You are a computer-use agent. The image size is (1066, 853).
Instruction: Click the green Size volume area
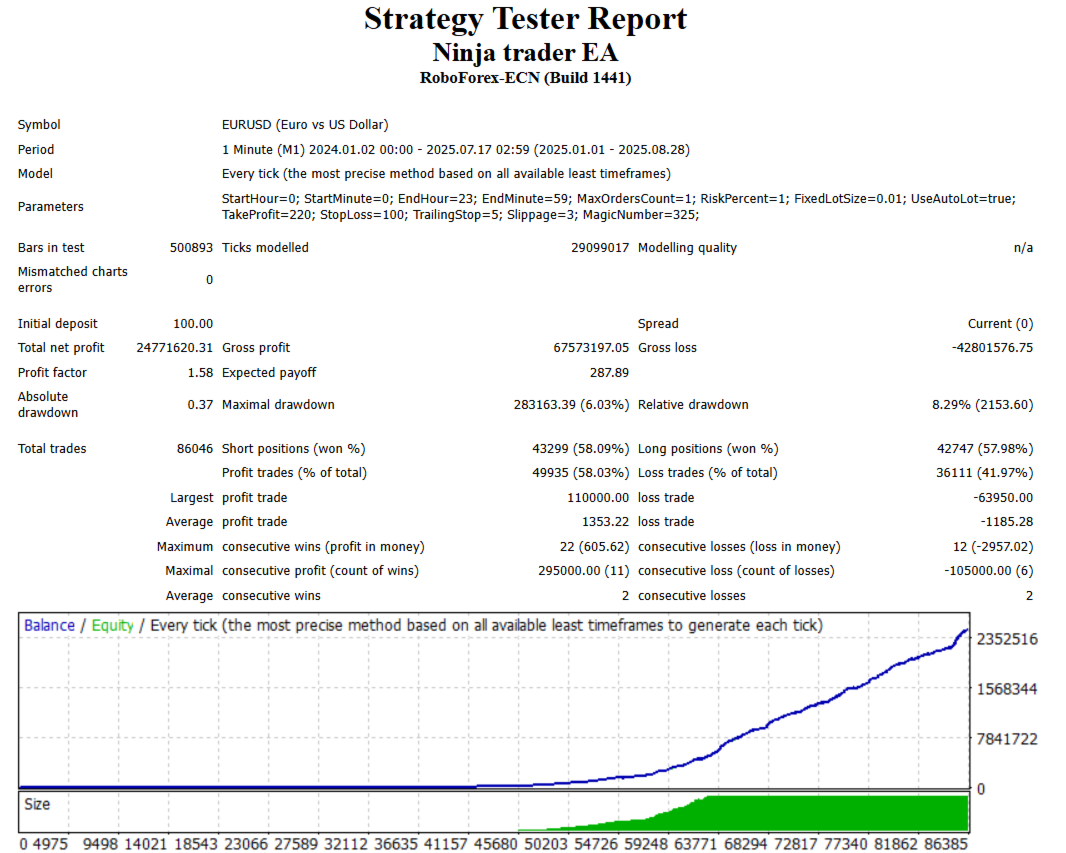(x=836, y=813)
